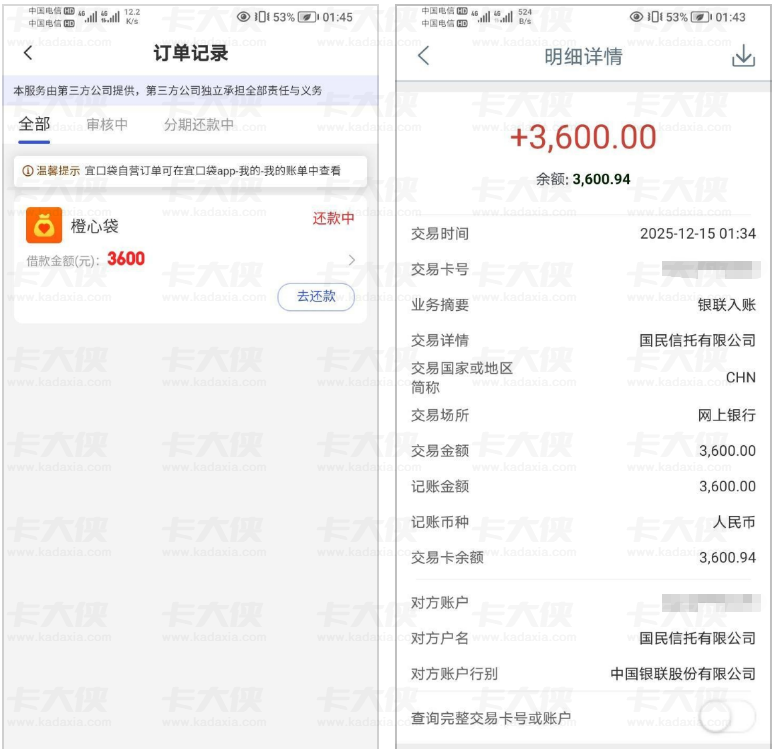Tap the 温馨提示 info icon
Viewport: 772px width, 749px height.
click(x=28, y=171)
